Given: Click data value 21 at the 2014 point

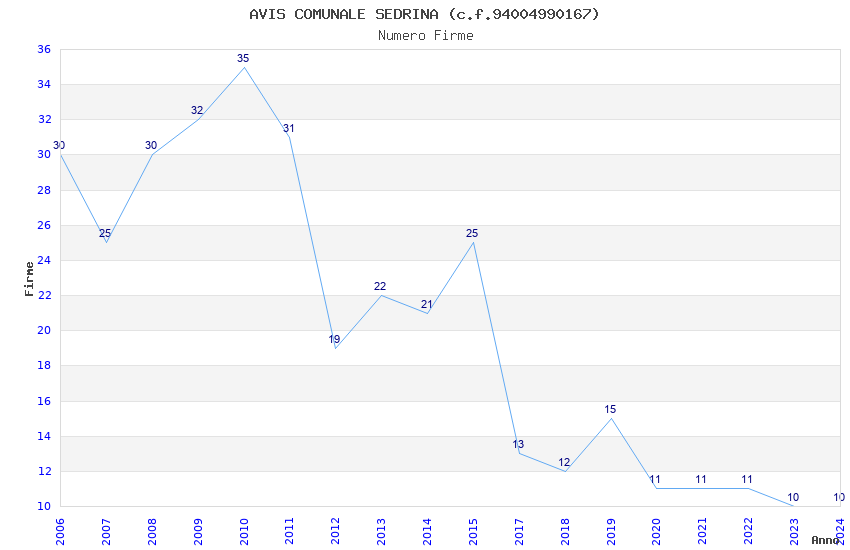Looking at the screenshot, I should [426, 305].
